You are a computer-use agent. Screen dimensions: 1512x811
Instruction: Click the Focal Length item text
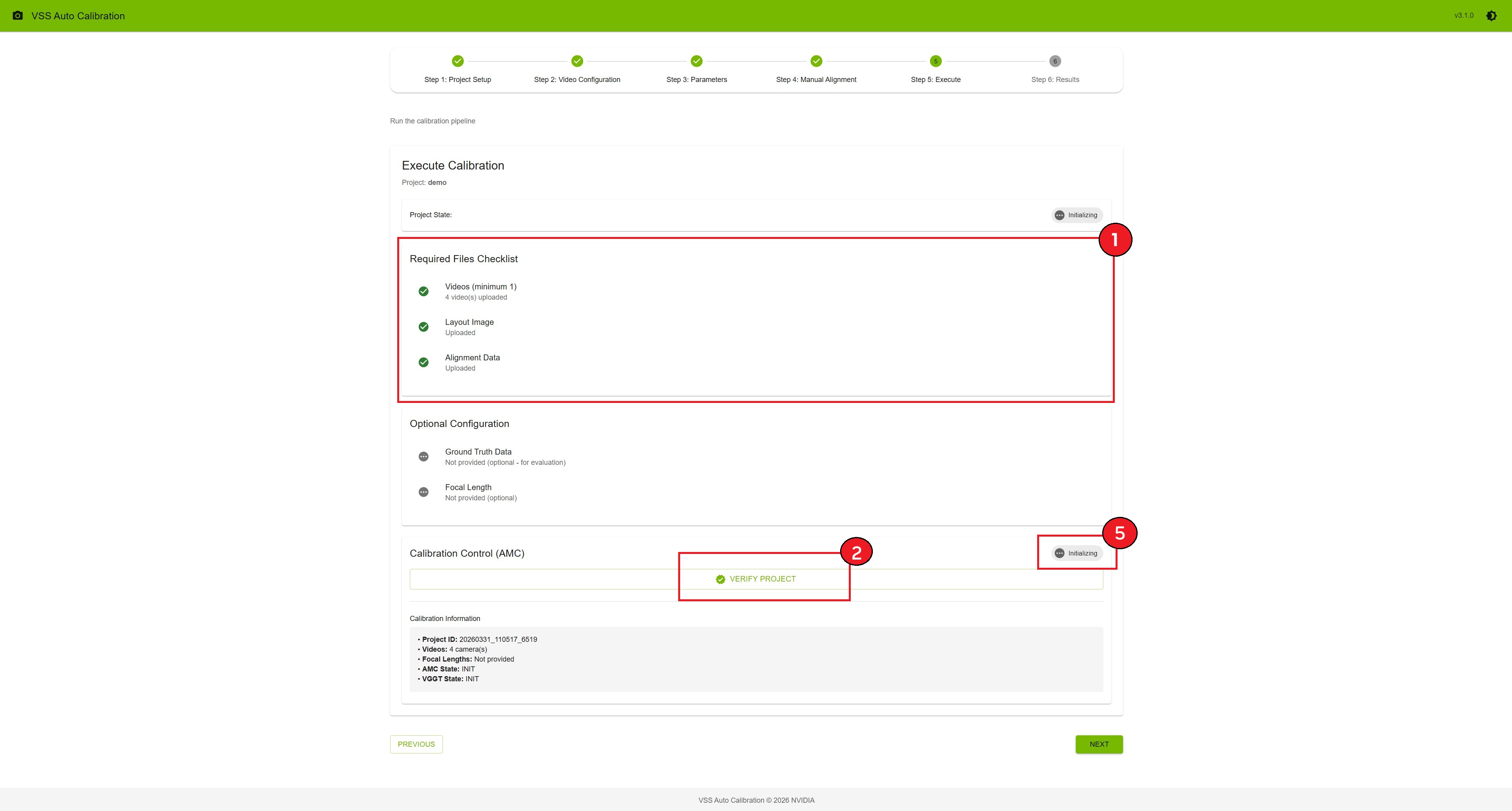(468, 487)
